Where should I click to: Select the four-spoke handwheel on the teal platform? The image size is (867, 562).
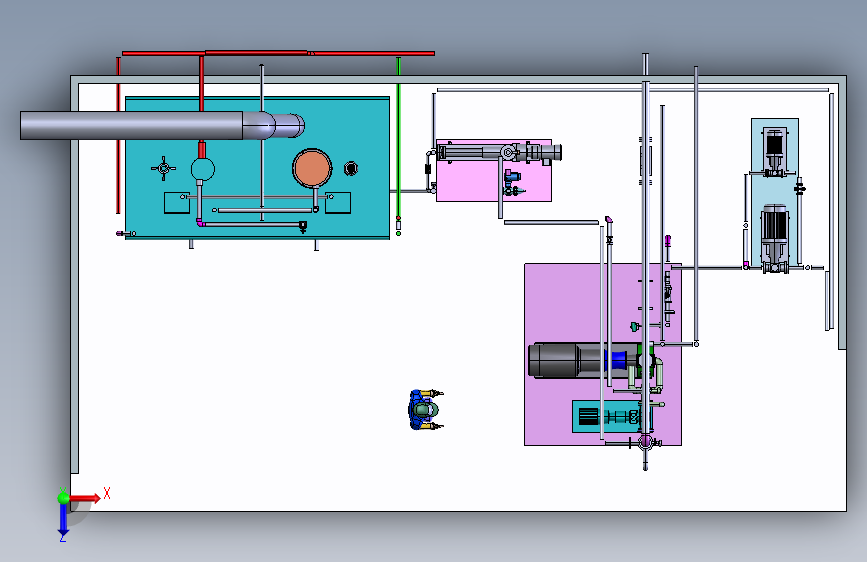[164, 168]
